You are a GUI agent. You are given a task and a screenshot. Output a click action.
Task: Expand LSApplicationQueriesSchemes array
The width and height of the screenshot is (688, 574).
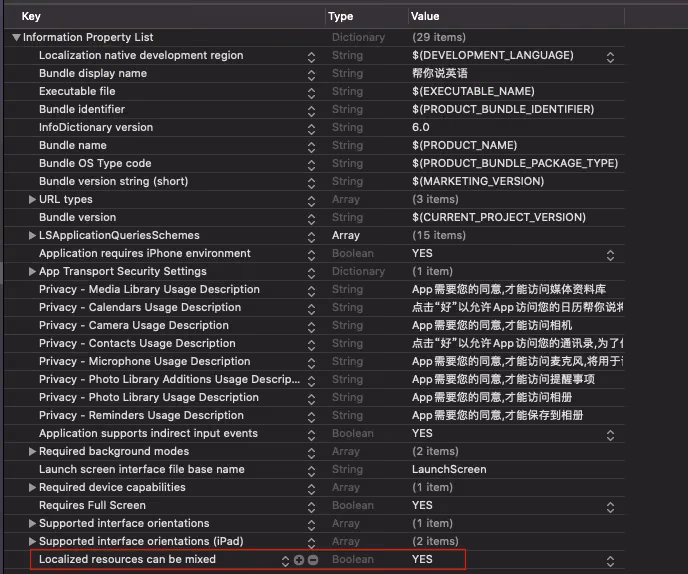click(33, 236)
